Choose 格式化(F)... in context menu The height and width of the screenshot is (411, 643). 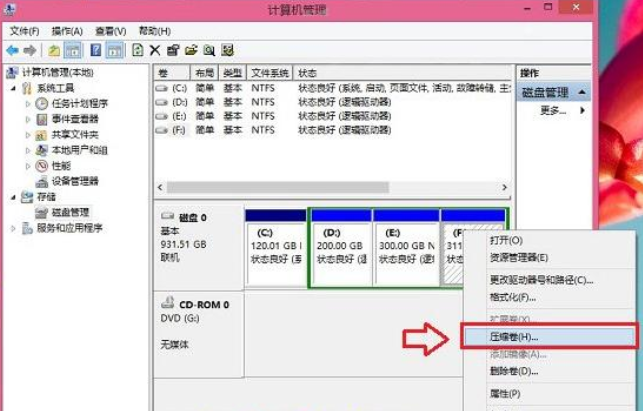(550, 297)
